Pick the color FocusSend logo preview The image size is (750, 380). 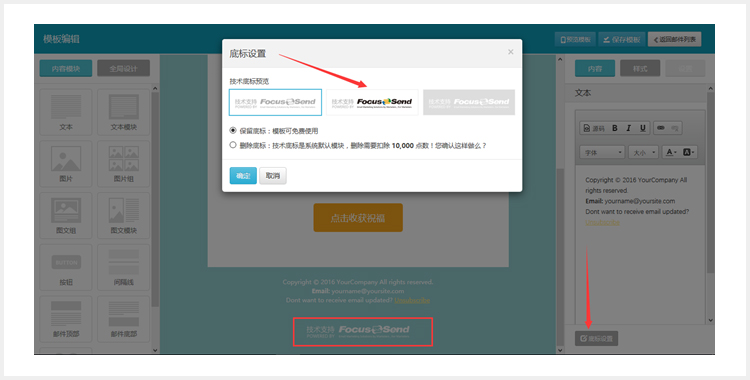coord(372,102)
